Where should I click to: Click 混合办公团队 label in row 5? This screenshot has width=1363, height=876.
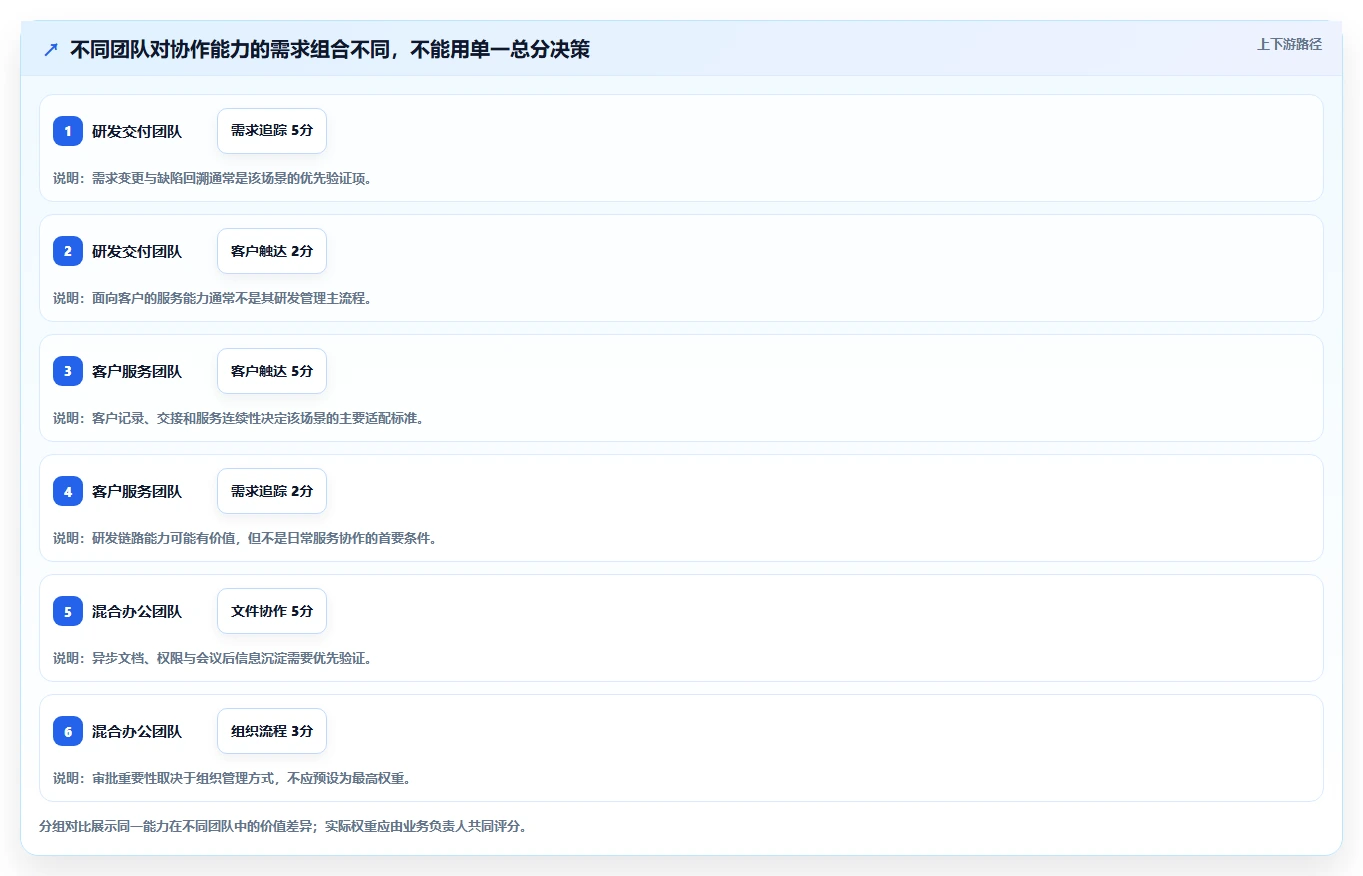pyautogui.click(x=137, y=611)
